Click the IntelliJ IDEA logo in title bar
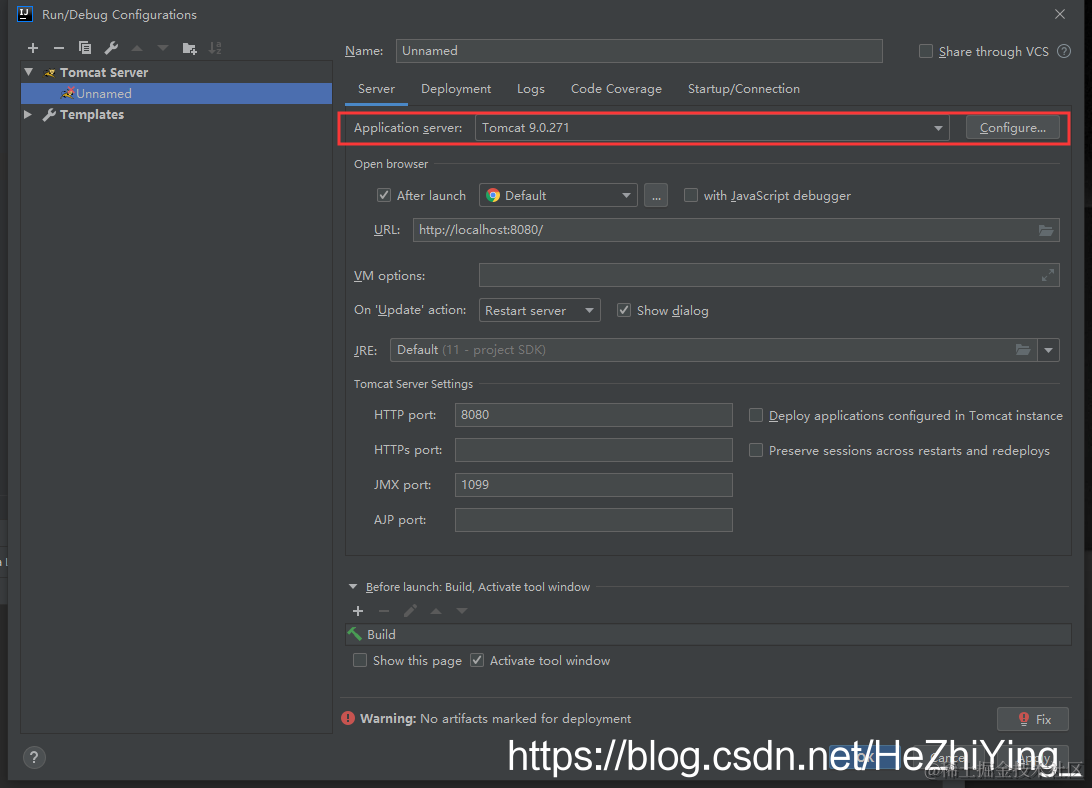1092x788 pixels. coord(24,14)
